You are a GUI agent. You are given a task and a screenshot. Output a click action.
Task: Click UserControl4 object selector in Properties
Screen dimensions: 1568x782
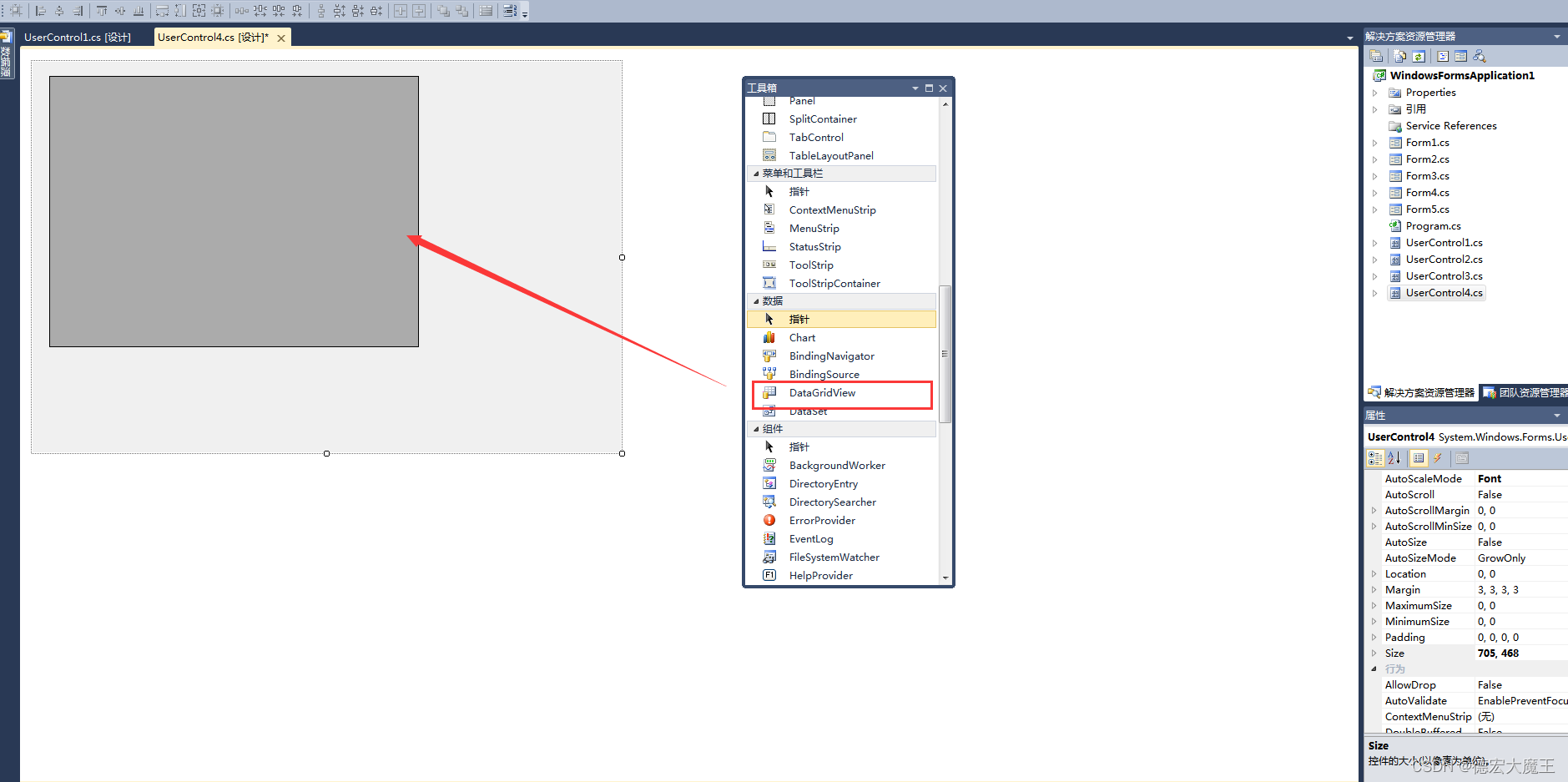coord(1466,436)
